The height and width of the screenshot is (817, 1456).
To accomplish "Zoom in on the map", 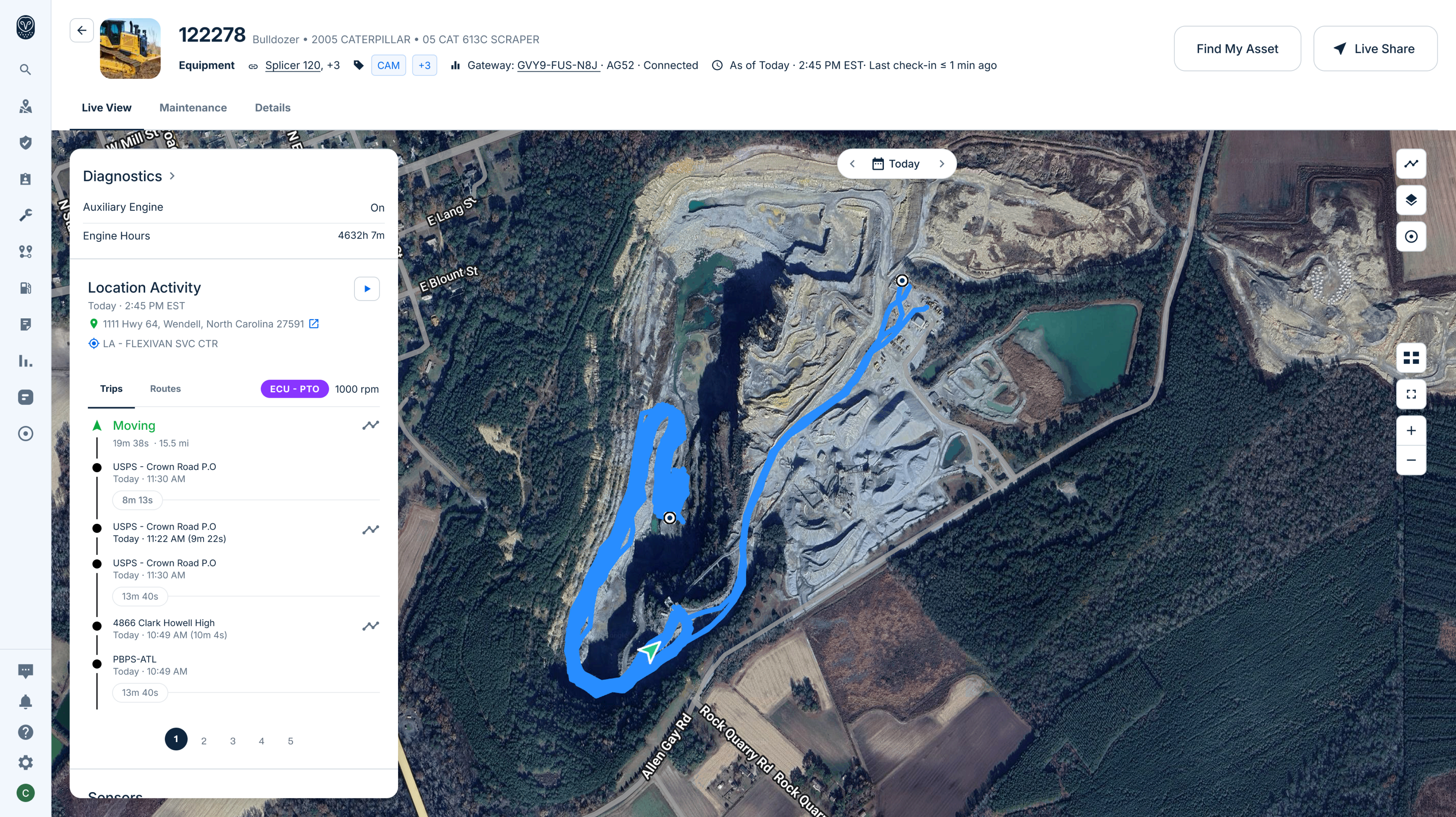I will pyautogui.click(x=1411, y=431).
